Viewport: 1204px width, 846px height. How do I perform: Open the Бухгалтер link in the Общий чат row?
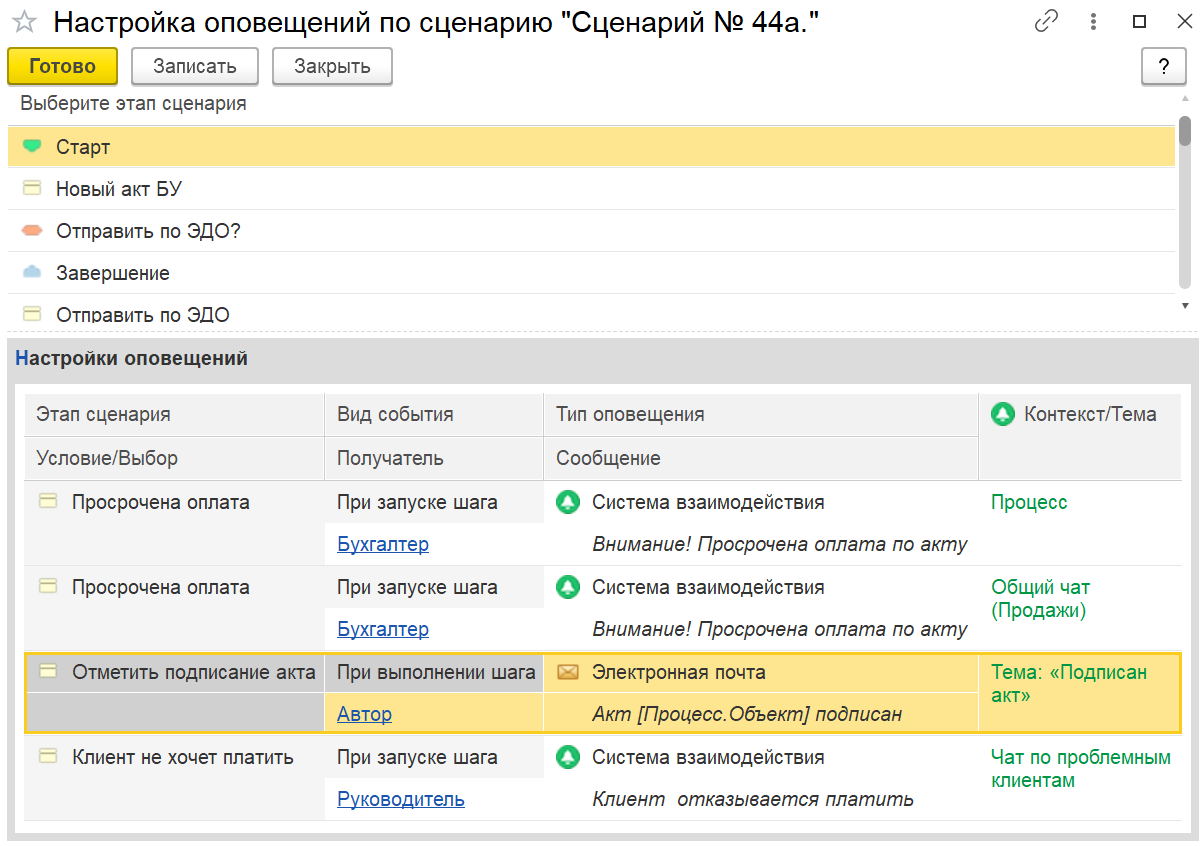(x=383, y=629)
